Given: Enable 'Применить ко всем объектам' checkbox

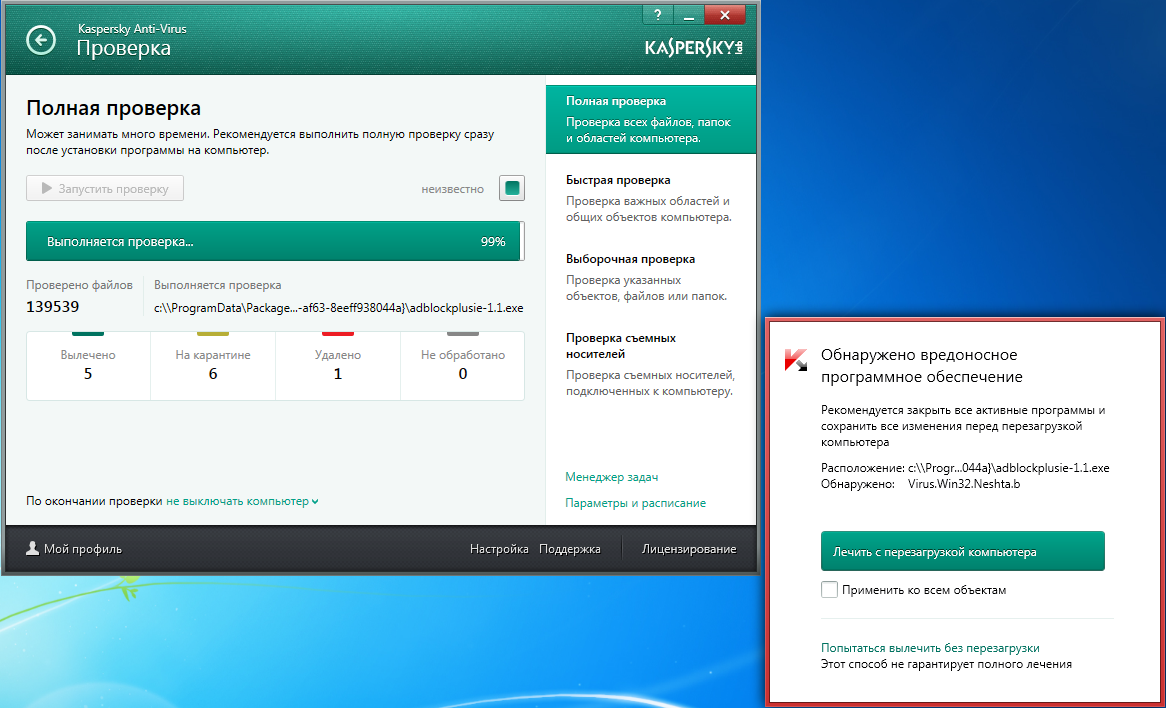Looking at the screenshot, I should pyautogui.click(x=829, y=590).
